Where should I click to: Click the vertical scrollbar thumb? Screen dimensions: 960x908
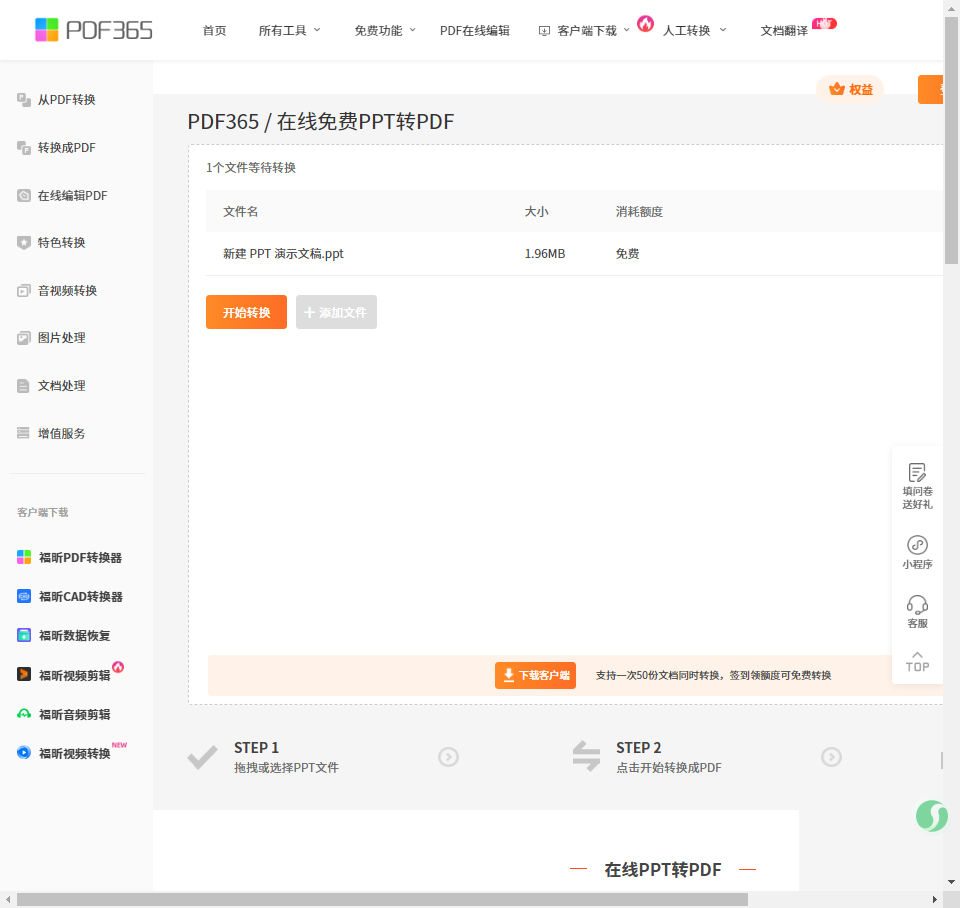tap(951, 141)
